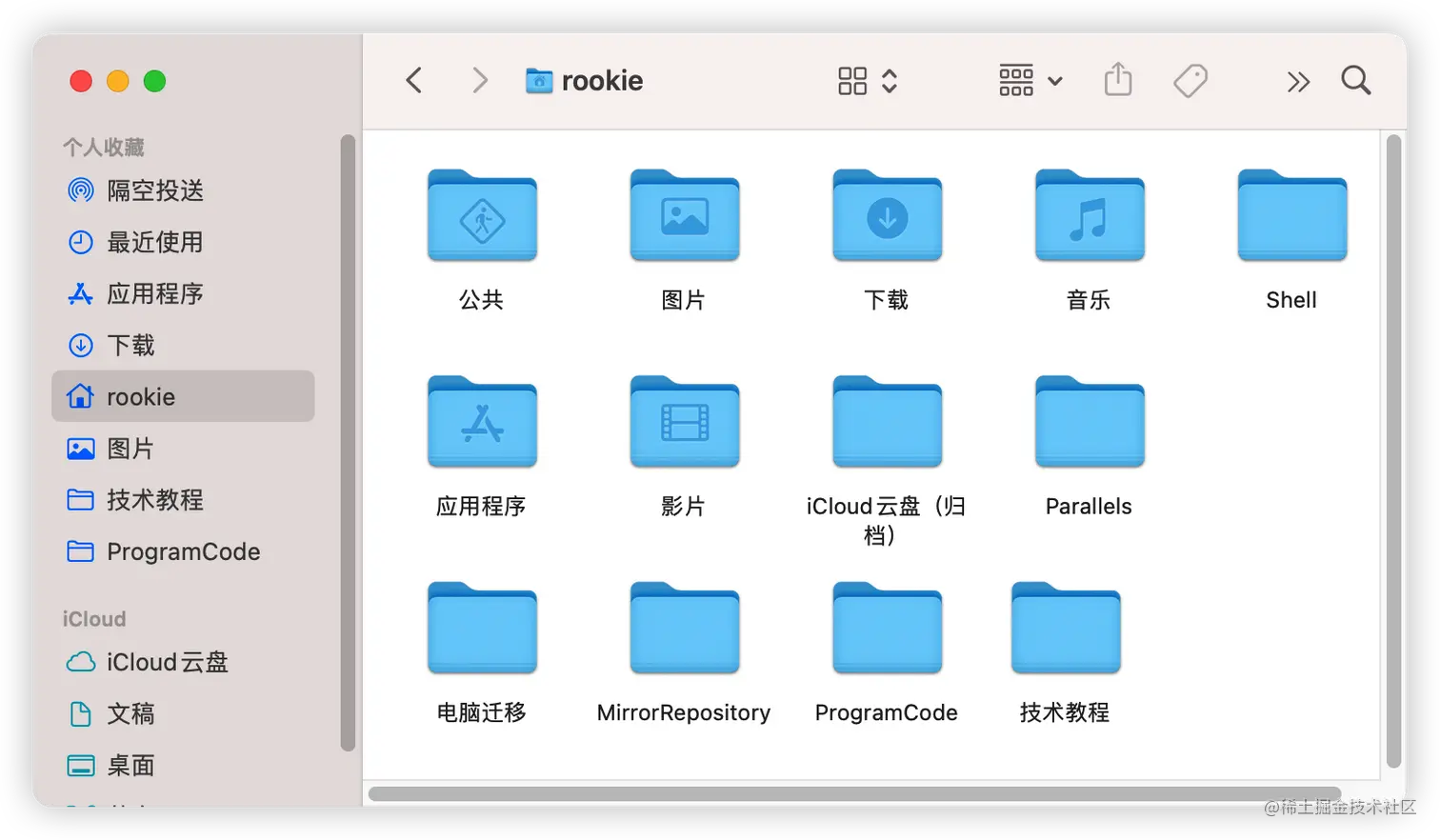The image size is (1440, 840).
Task: Click the horizontal scrollbar at the bottom
Action: pyautogui.click(x=854, y=793)
